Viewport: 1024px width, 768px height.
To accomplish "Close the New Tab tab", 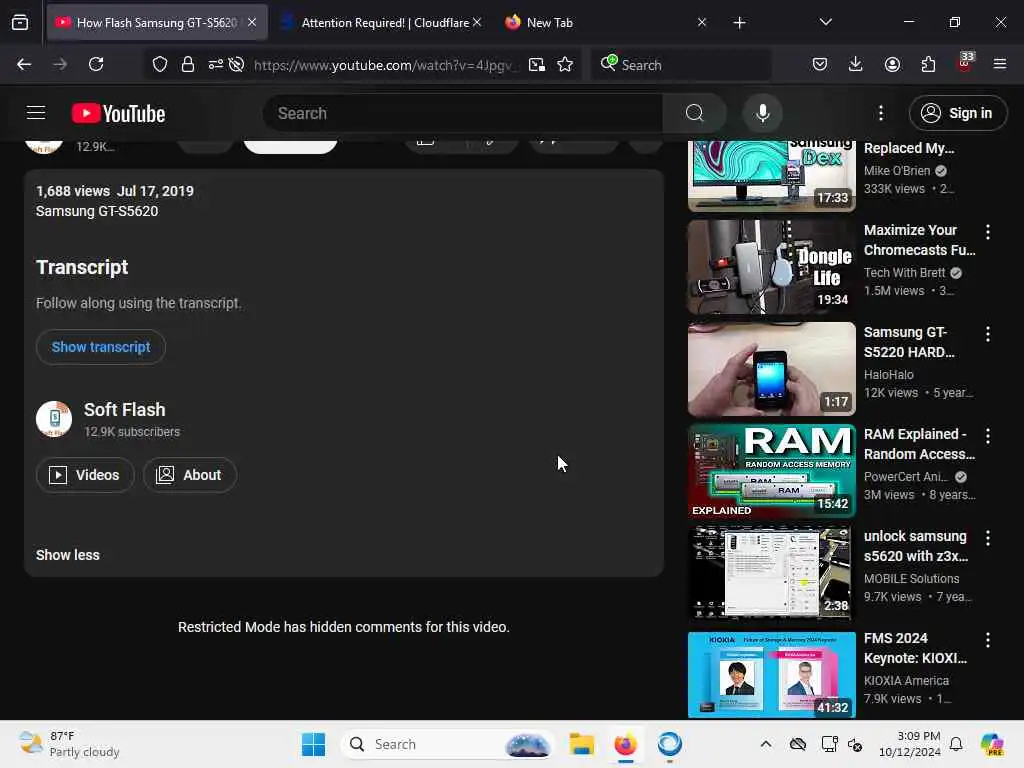I will 701,22.
